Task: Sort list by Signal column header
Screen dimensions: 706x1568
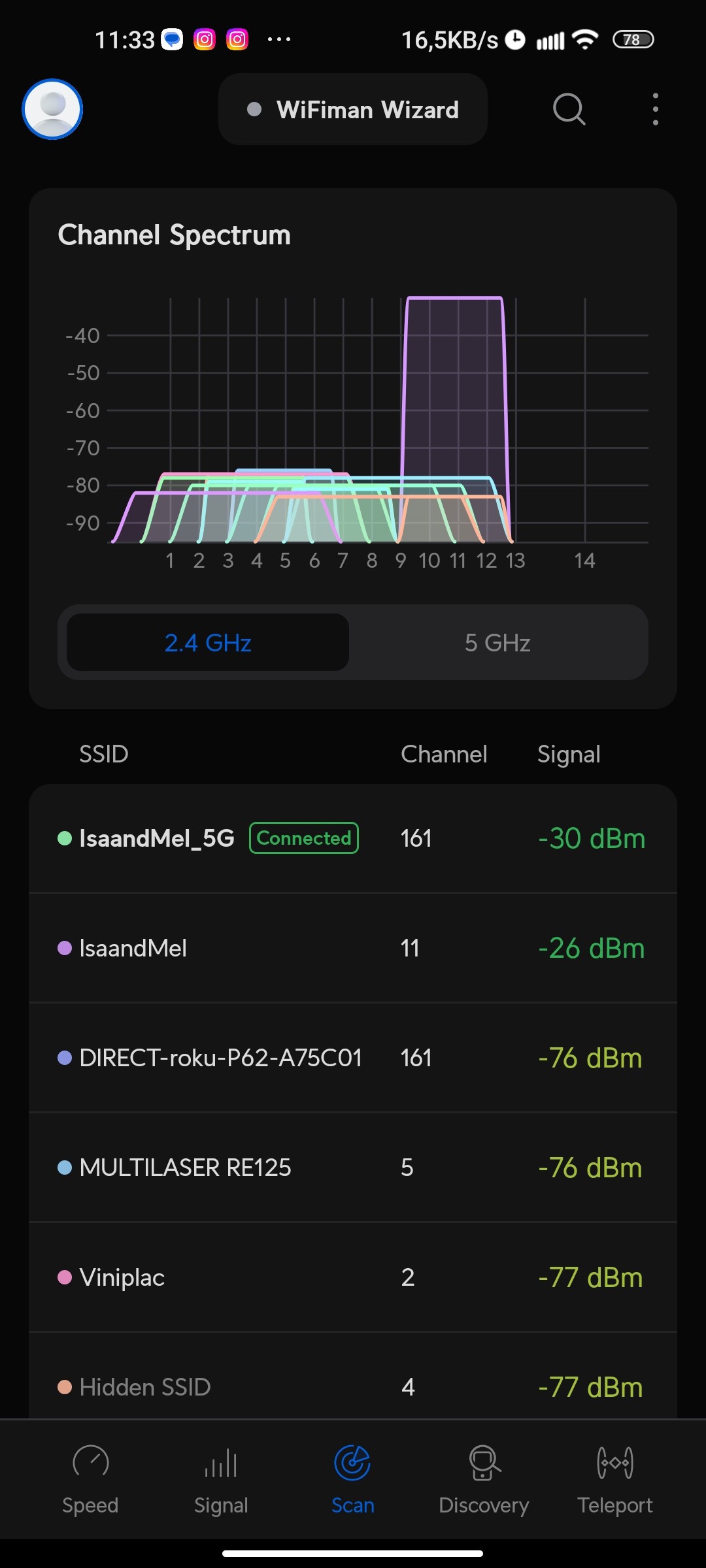Action: pos(569,755)
